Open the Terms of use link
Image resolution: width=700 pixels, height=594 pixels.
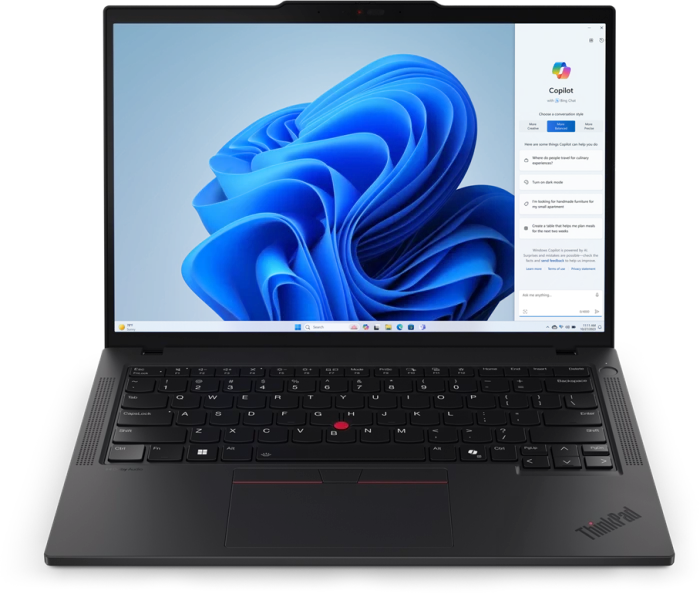(556, 269)
